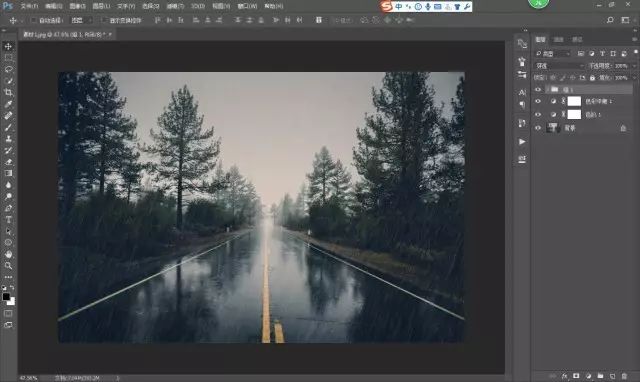Image resolution: width=640 pixels, height=382 pixels.
Task: Select the Pen tool
Action: pos(8,208)
